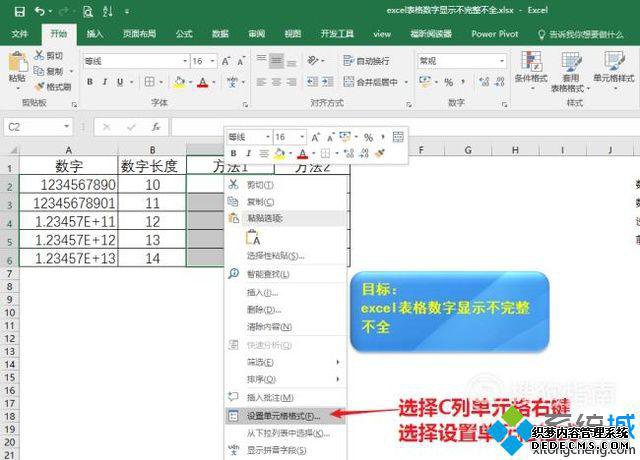The width and height of the screenshot is (640, 460).
Task: Switch to the Formulas (公式) tab
Action: coord(184,34)
